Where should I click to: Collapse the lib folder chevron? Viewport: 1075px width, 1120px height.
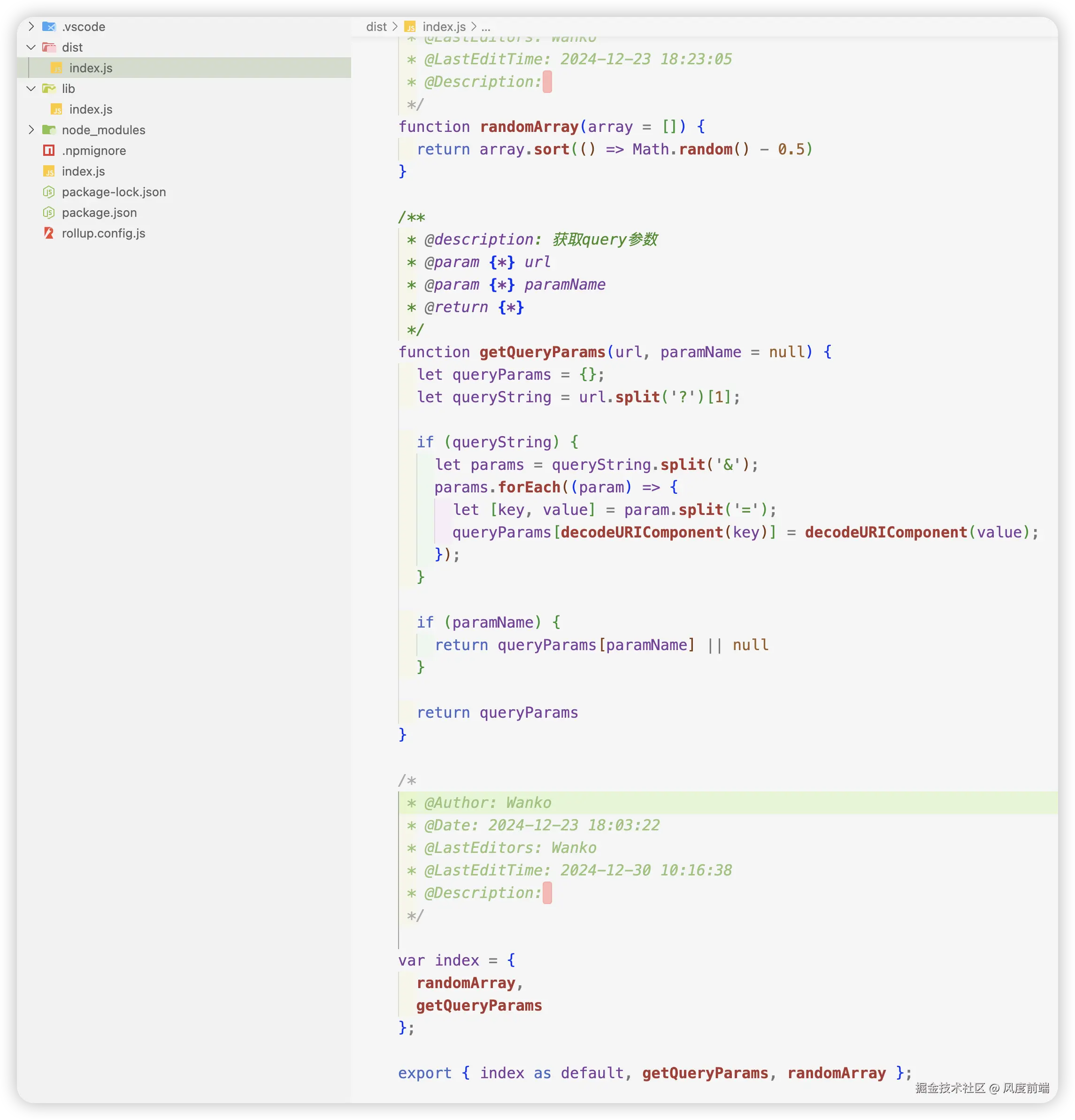(x=31, y=89)
